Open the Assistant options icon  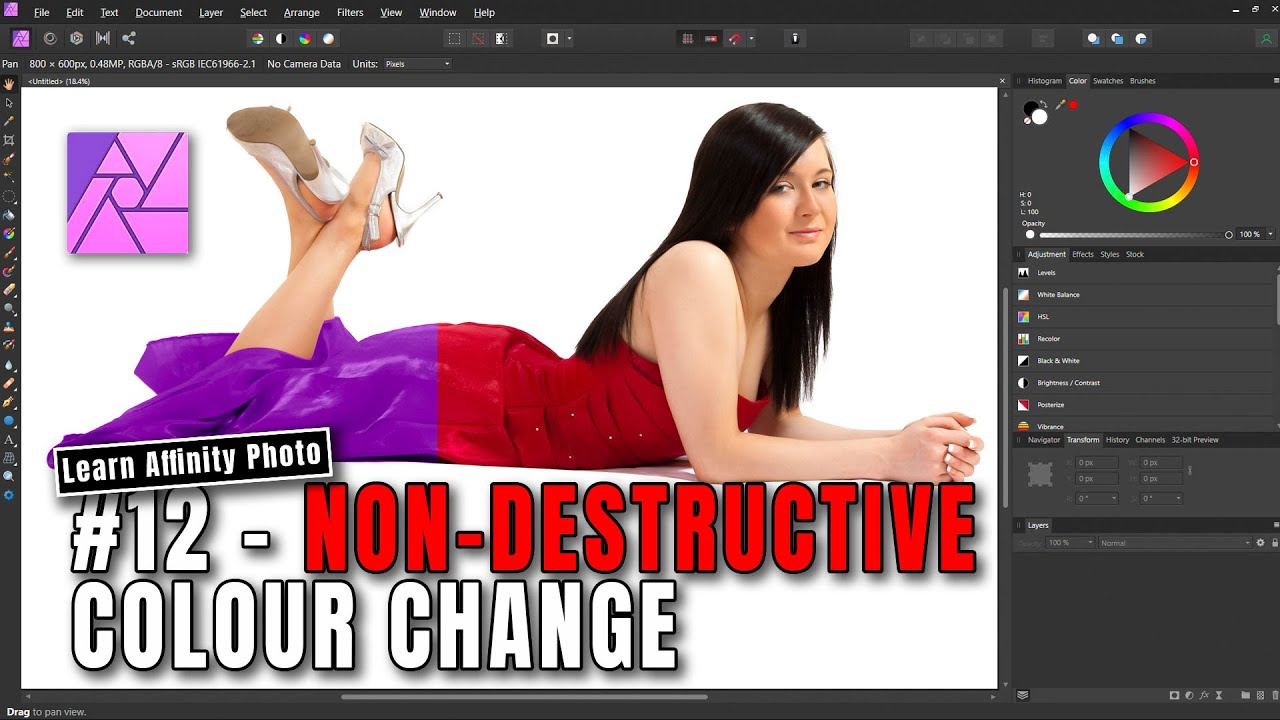[795, 39]
